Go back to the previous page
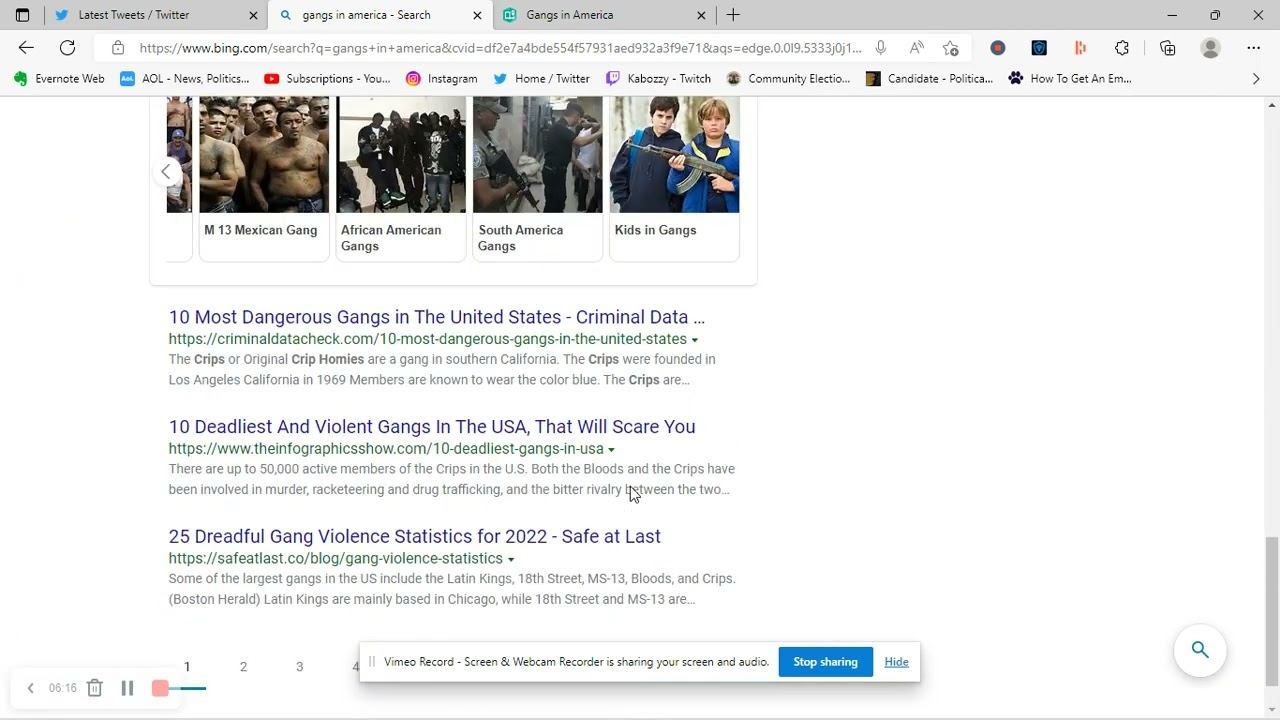 [x=26, y=48]
